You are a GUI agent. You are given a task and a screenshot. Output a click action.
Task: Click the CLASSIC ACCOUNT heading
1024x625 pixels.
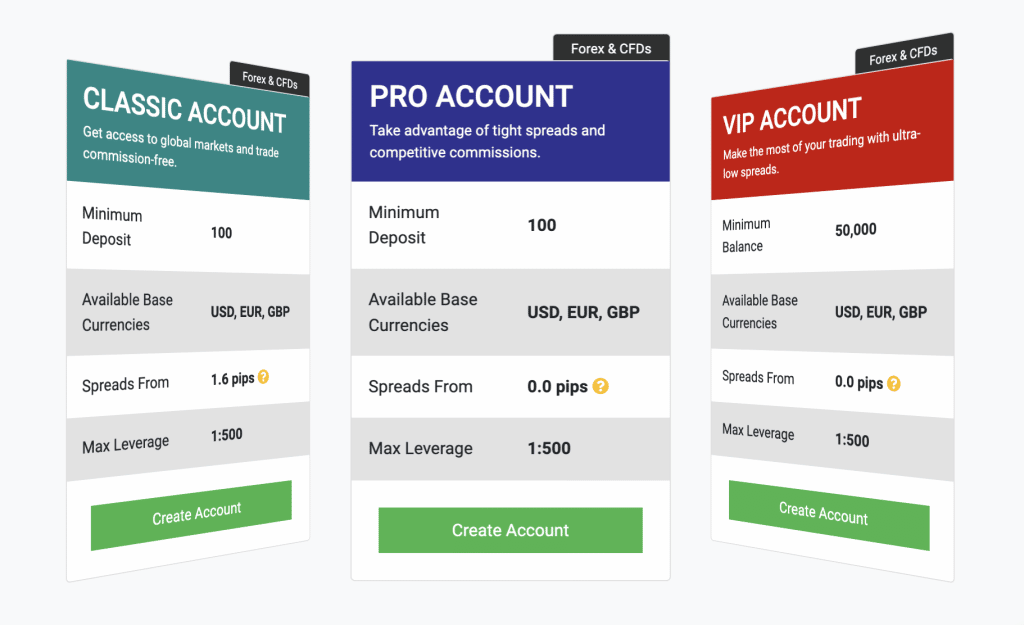[x=185, y=110]
